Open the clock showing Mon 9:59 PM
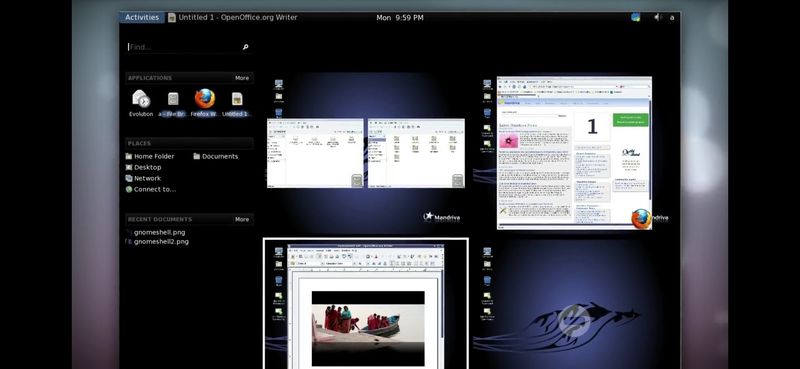Viewport: 800px width, 369px height. tap(399, 17)
